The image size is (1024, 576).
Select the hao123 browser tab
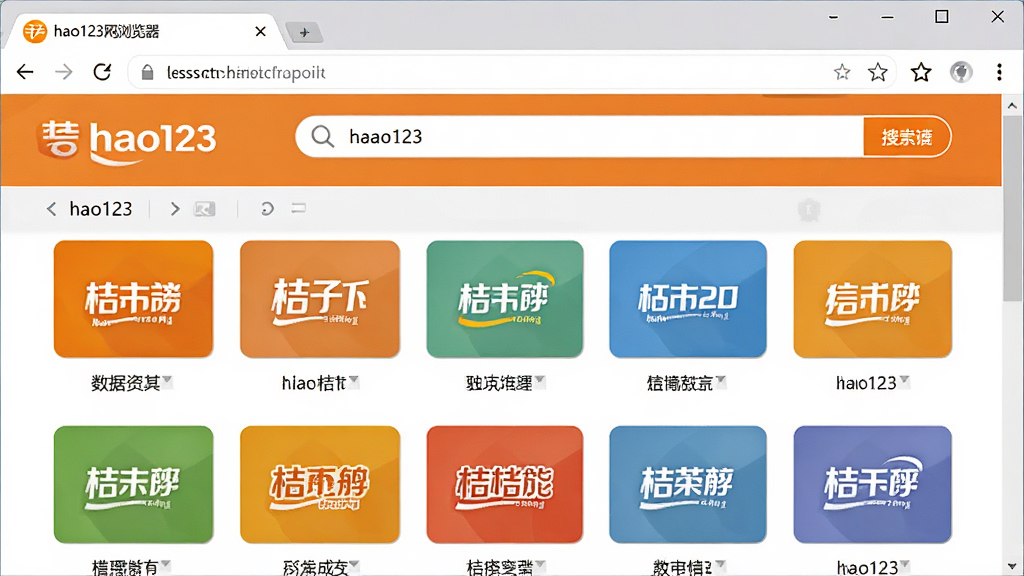pos(147,31)
